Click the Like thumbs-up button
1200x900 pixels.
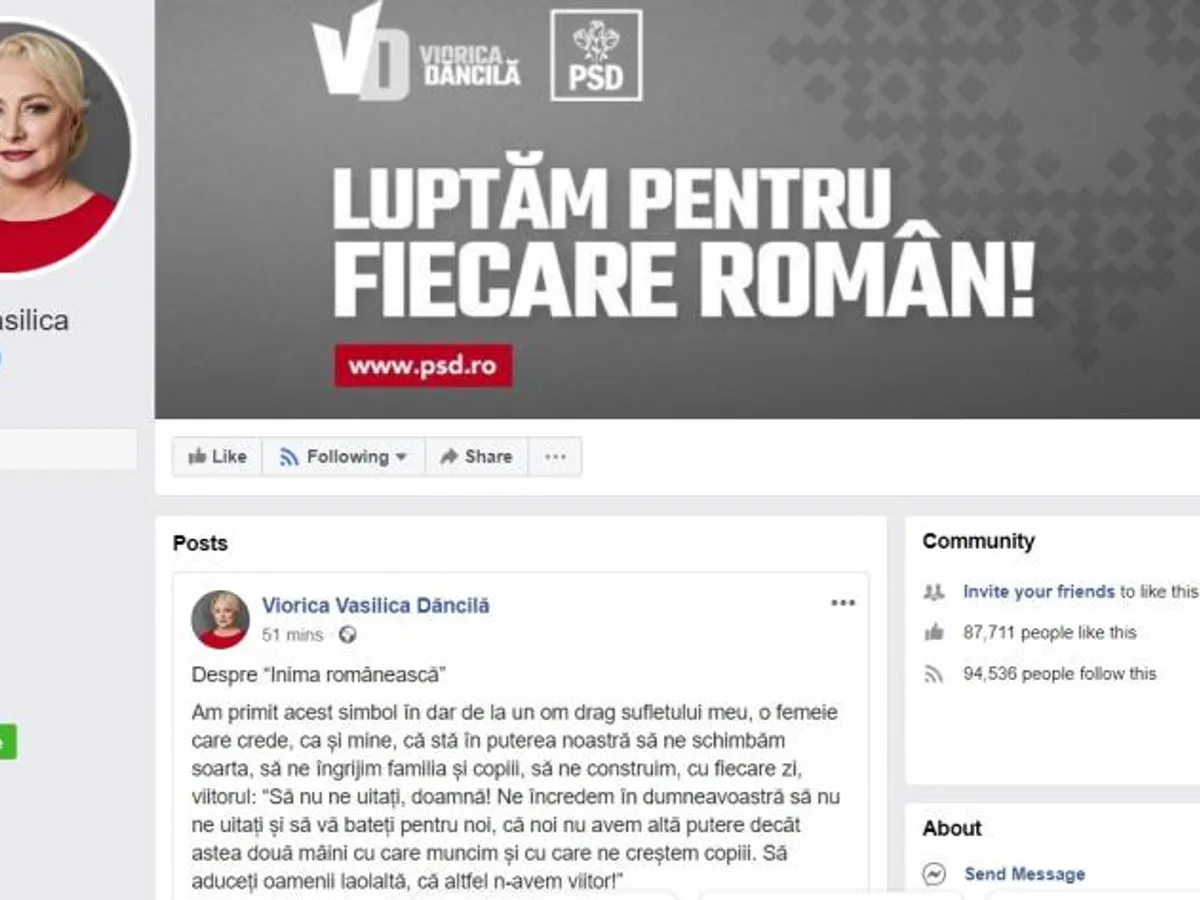[x=217, y=457]
